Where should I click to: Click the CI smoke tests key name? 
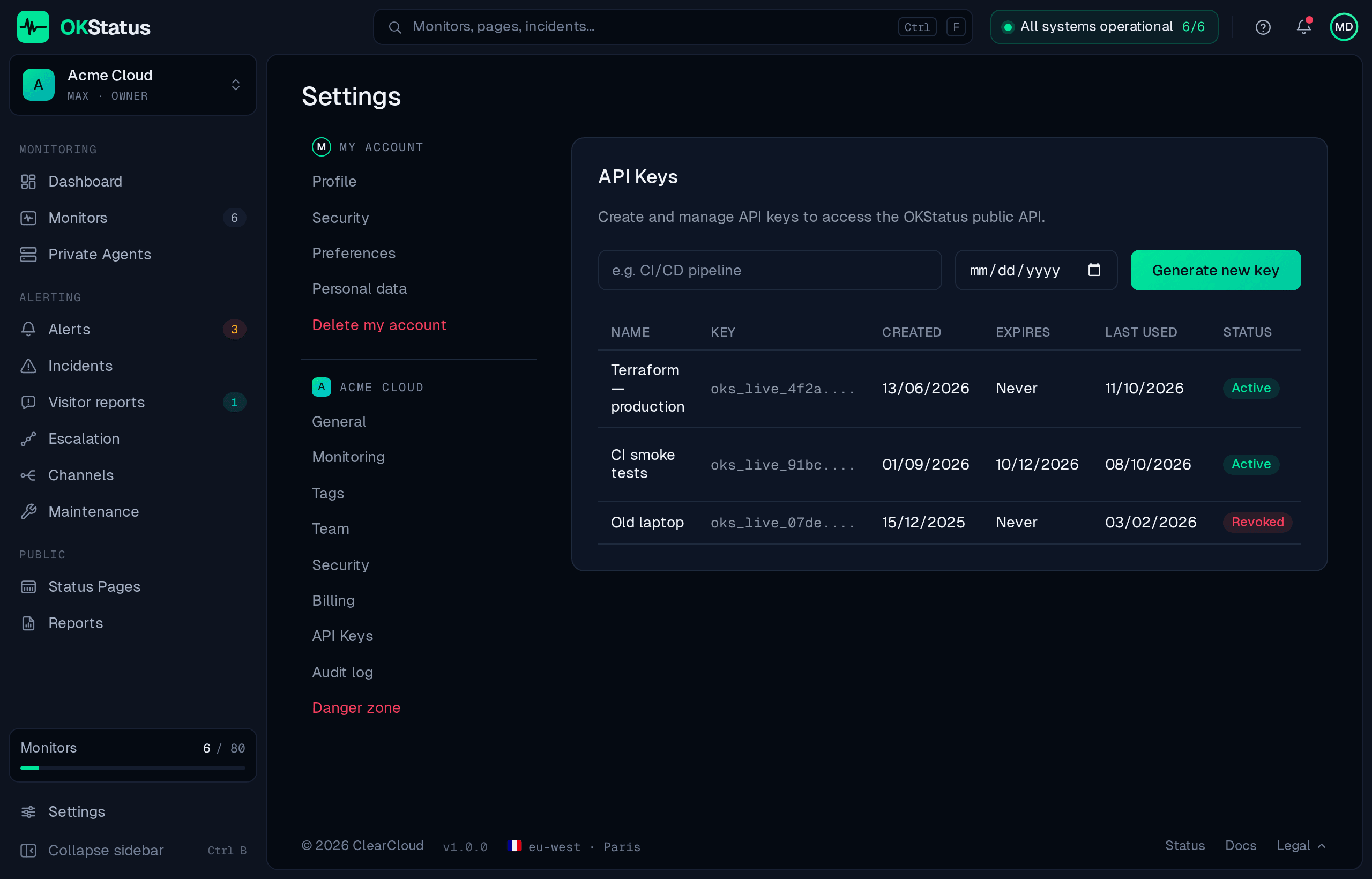click(643, 464)
